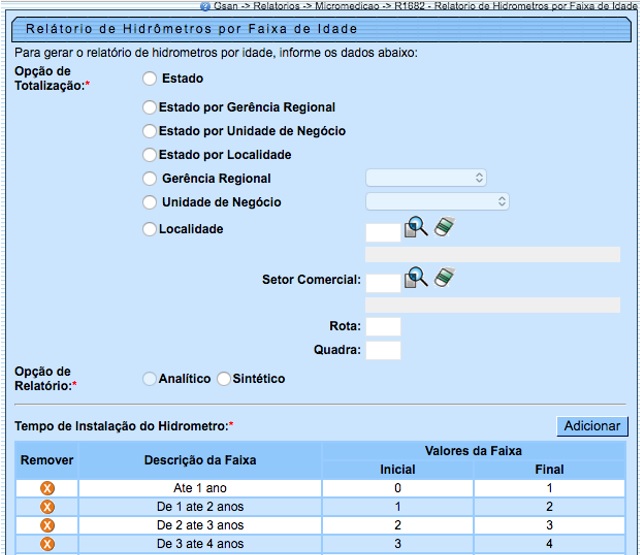
Task: Click the Localidade description gray field
Action: tap(493, 254)
